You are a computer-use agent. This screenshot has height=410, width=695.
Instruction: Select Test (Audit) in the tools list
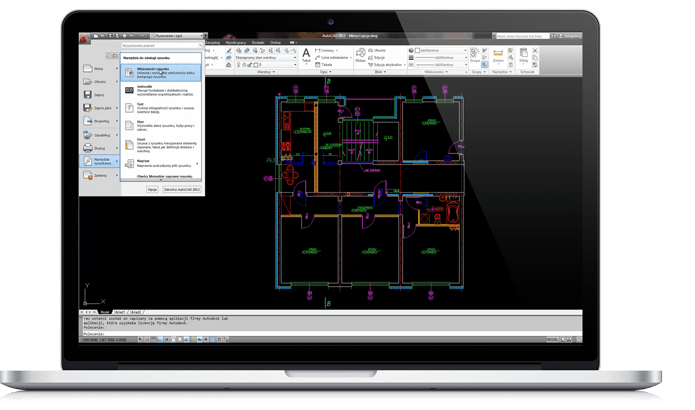pos(161,108)
